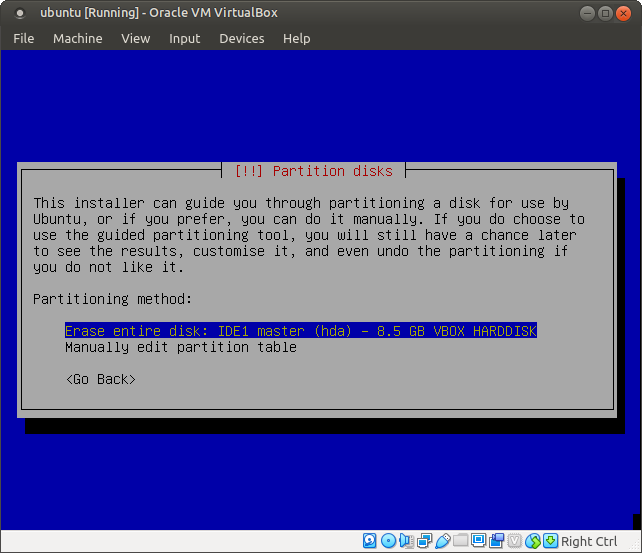Screen dimensions: 642x553
Task: Click the Go Back button
Action: click(101, 379)
